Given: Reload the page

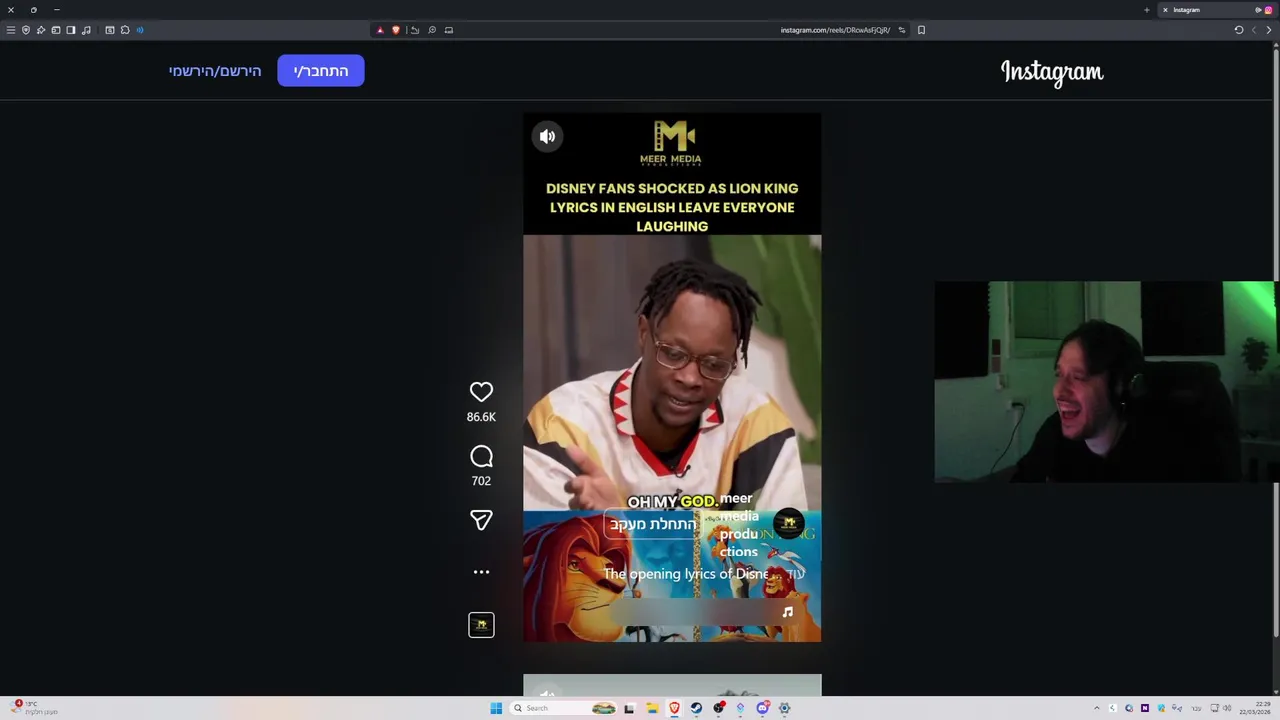Looking at the screenshot, I should (1239, 30).
